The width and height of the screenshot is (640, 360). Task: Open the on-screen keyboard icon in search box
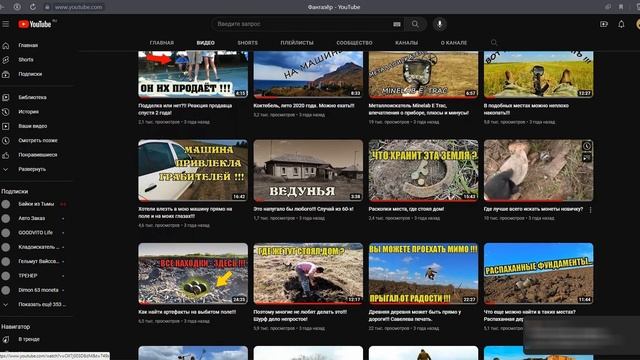tap(397, 24)
